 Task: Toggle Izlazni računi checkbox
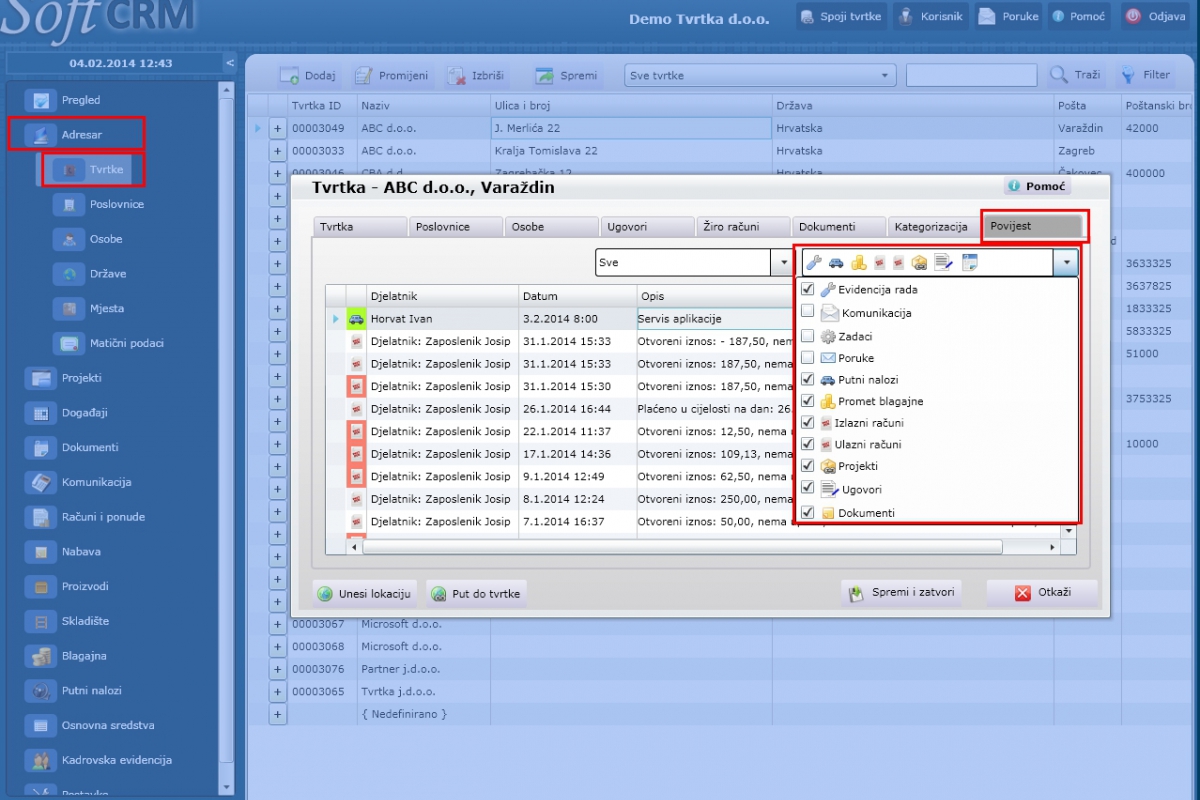(x=808, y=422)
